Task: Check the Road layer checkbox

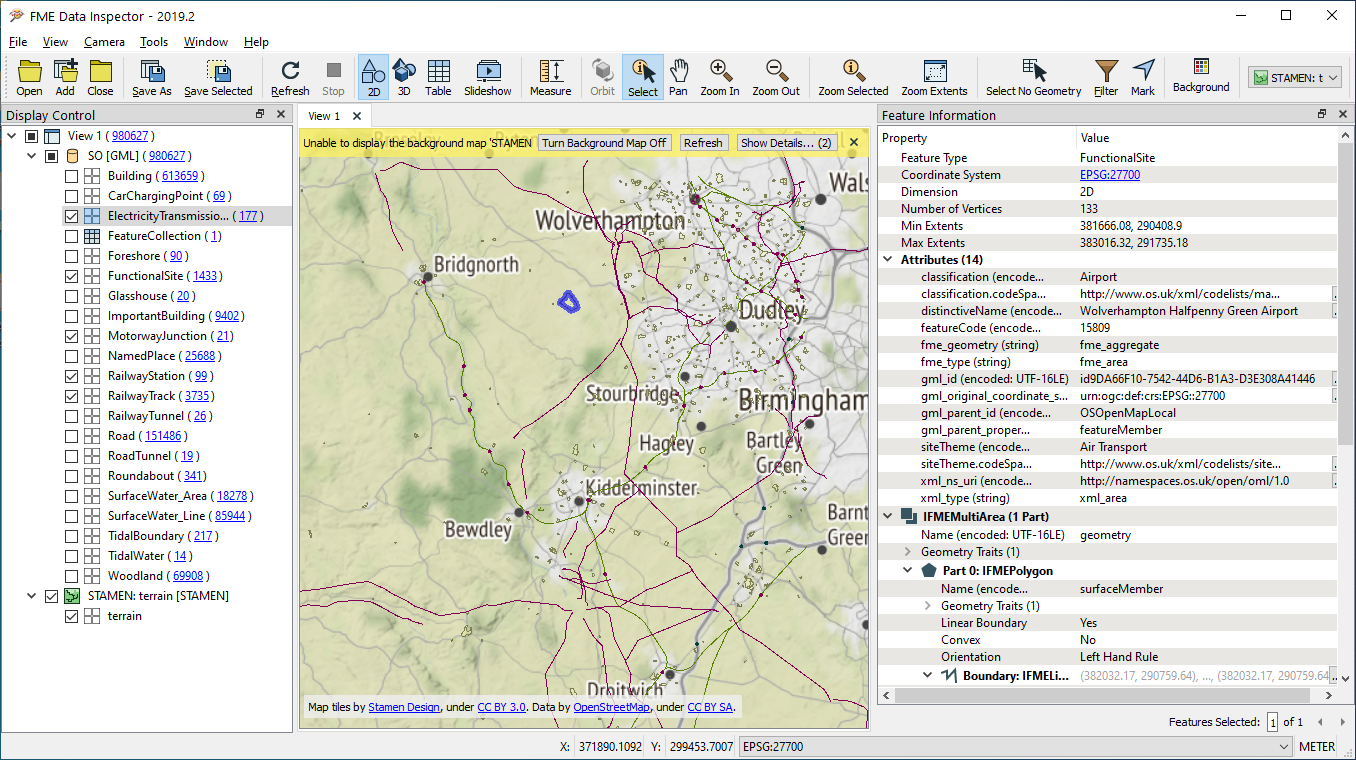Action: pyautogui.click(x=71, y=436)
